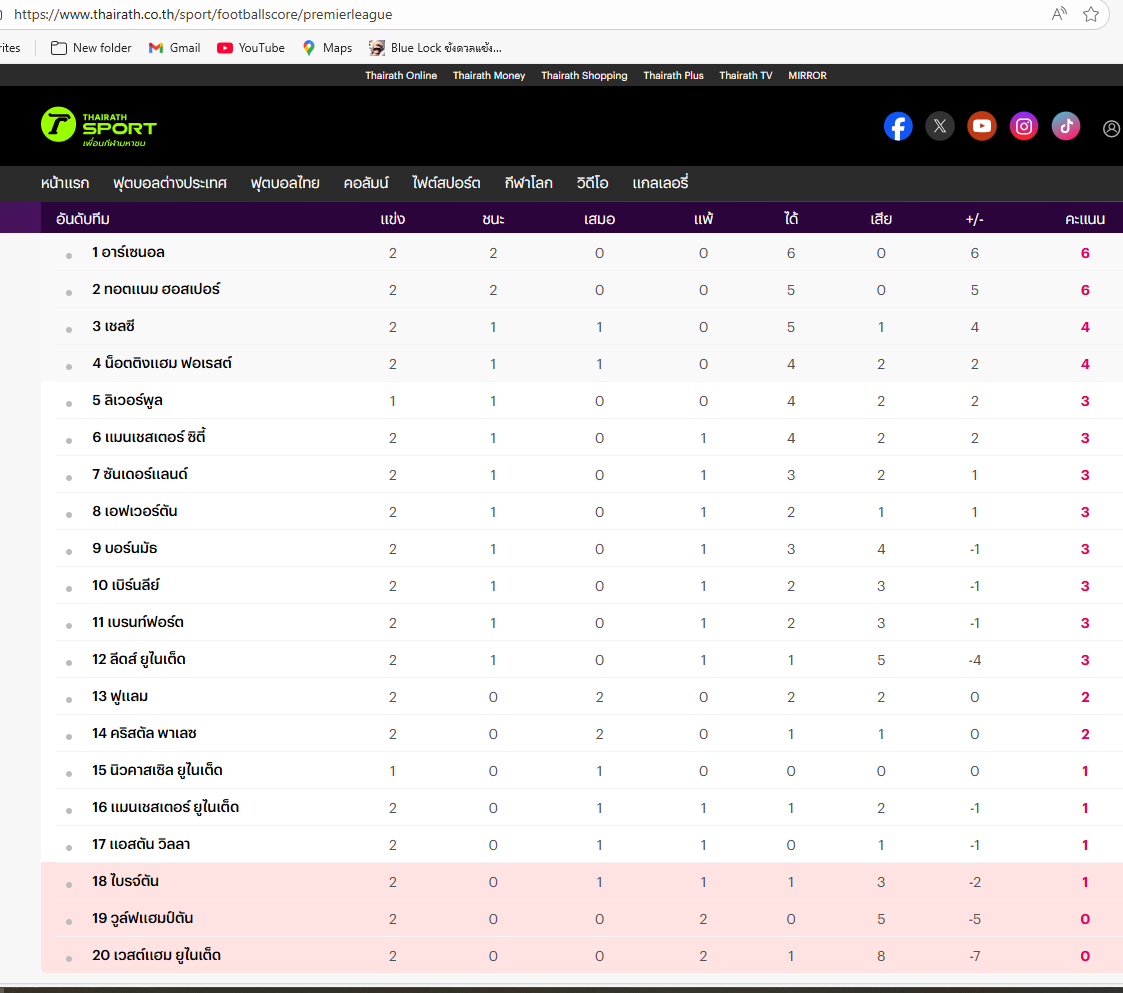Select team row 8 เอฟเวอร์ตัน
This screenshot has width=1123, height=993.
[x=582, y=512]
